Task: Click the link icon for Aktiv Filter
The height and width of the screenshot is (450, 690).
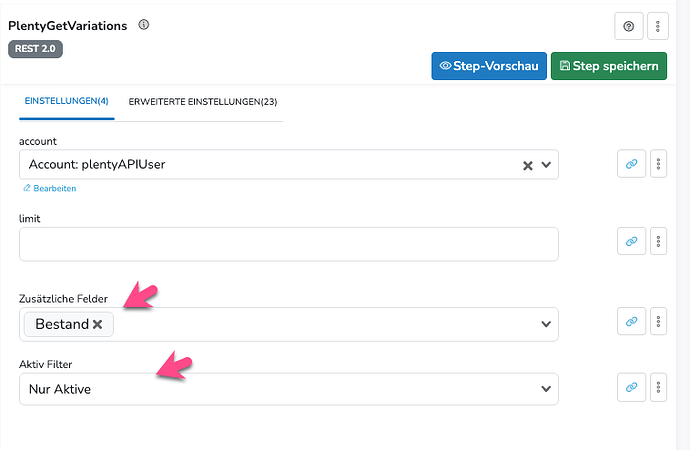Action: pos(631,387)
